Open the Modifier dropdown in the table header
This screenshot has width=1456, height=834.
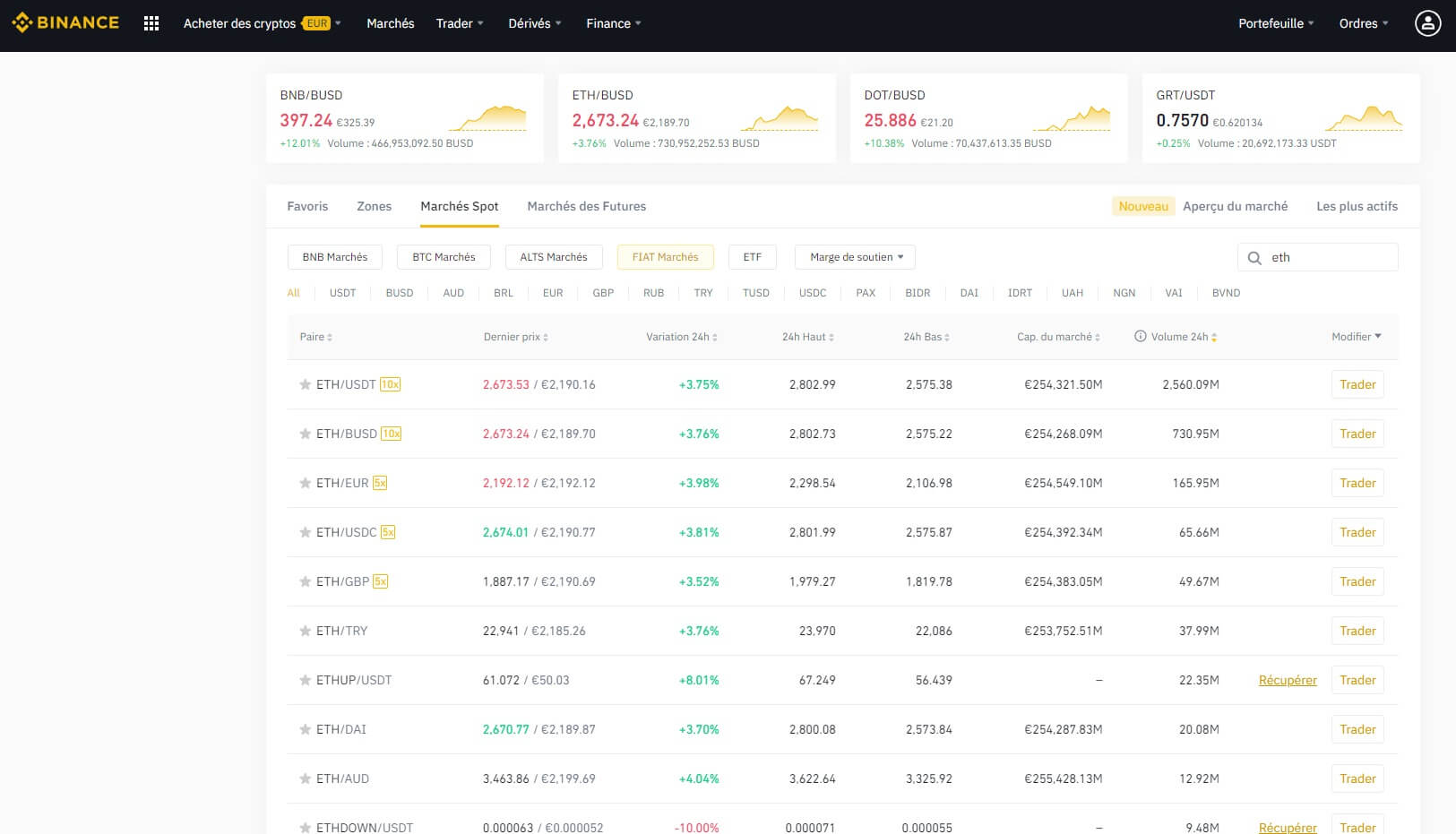1356,336
